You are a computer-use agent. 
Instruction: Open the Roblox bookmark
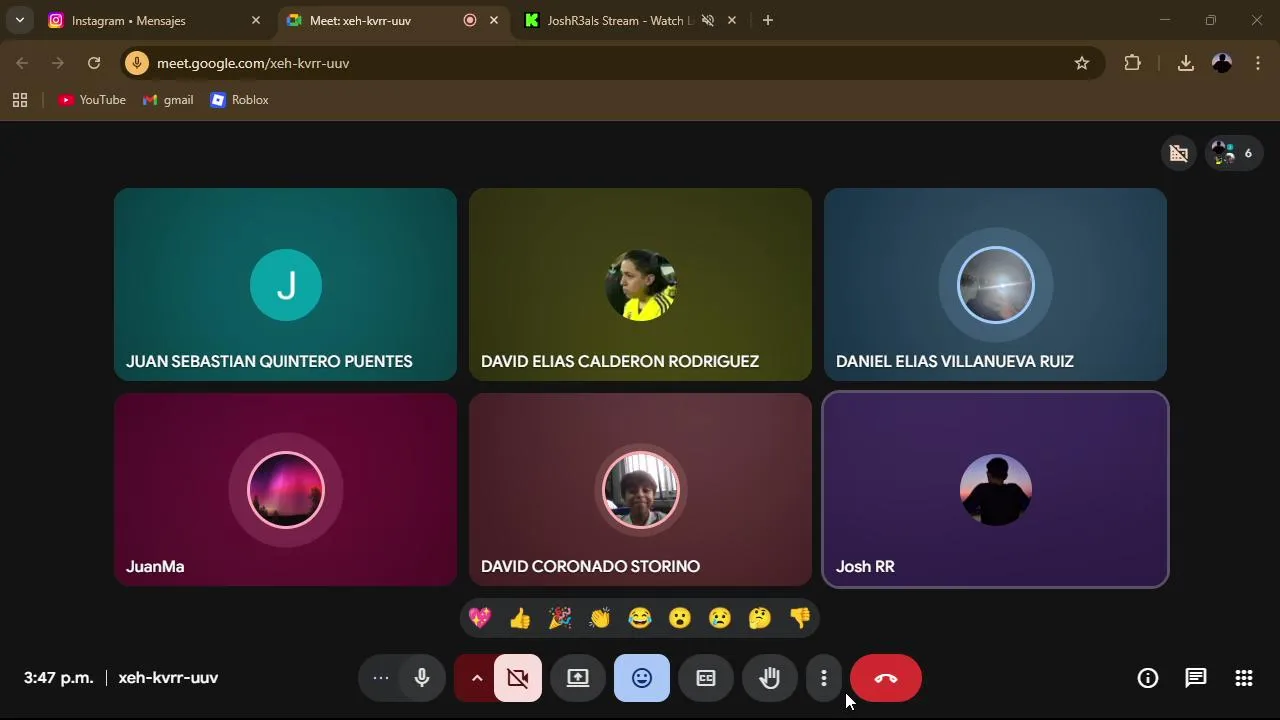[x=240, y=100]
